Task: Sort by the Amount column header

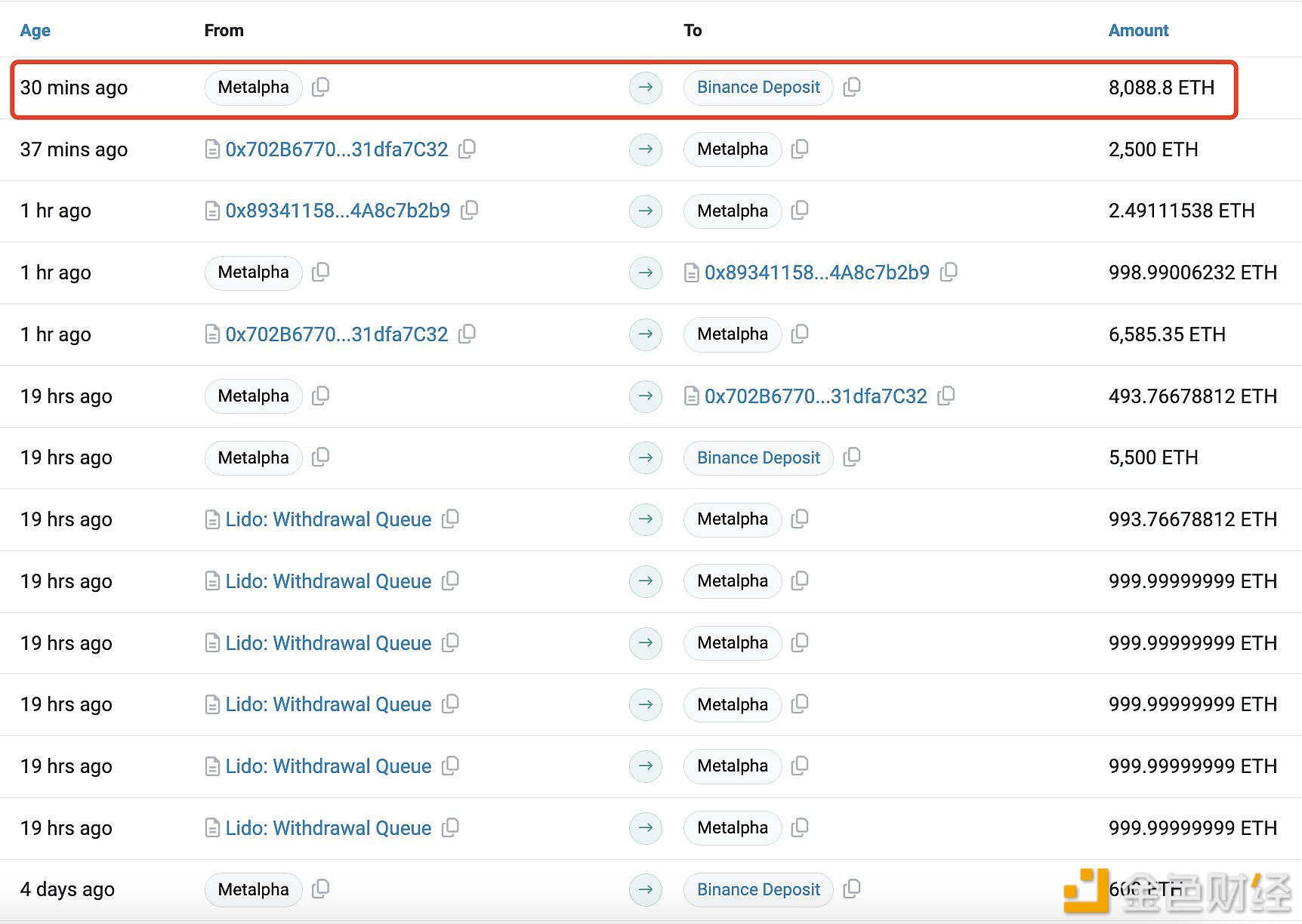Action: 1138,30
